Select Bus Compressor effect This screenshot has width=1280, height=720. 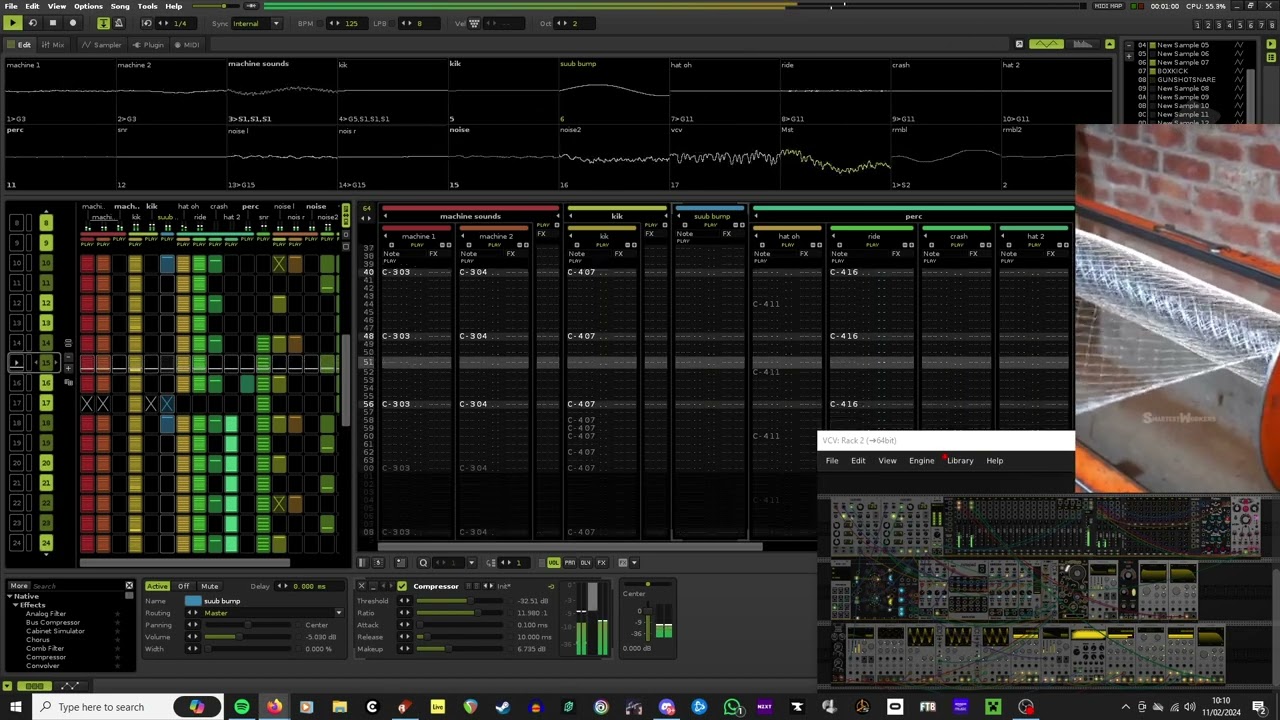pos(53,622)
